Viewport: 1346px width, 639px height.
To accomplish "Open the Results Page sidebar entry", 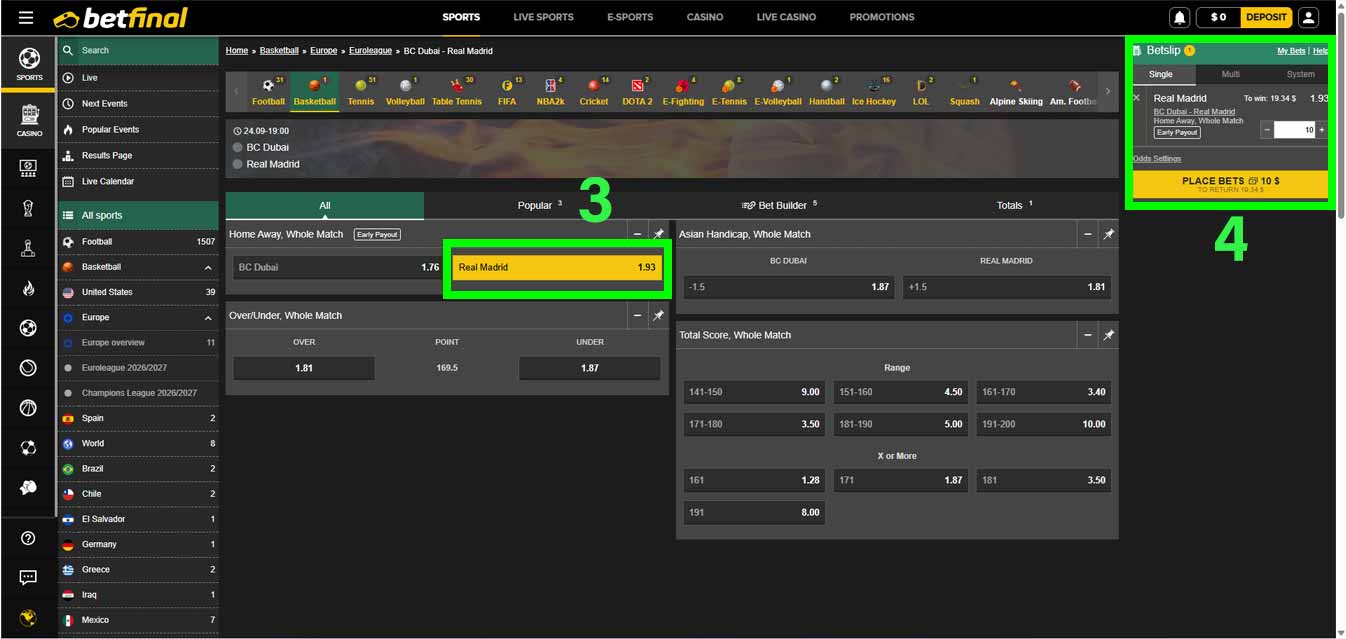I will pos(138,155).
